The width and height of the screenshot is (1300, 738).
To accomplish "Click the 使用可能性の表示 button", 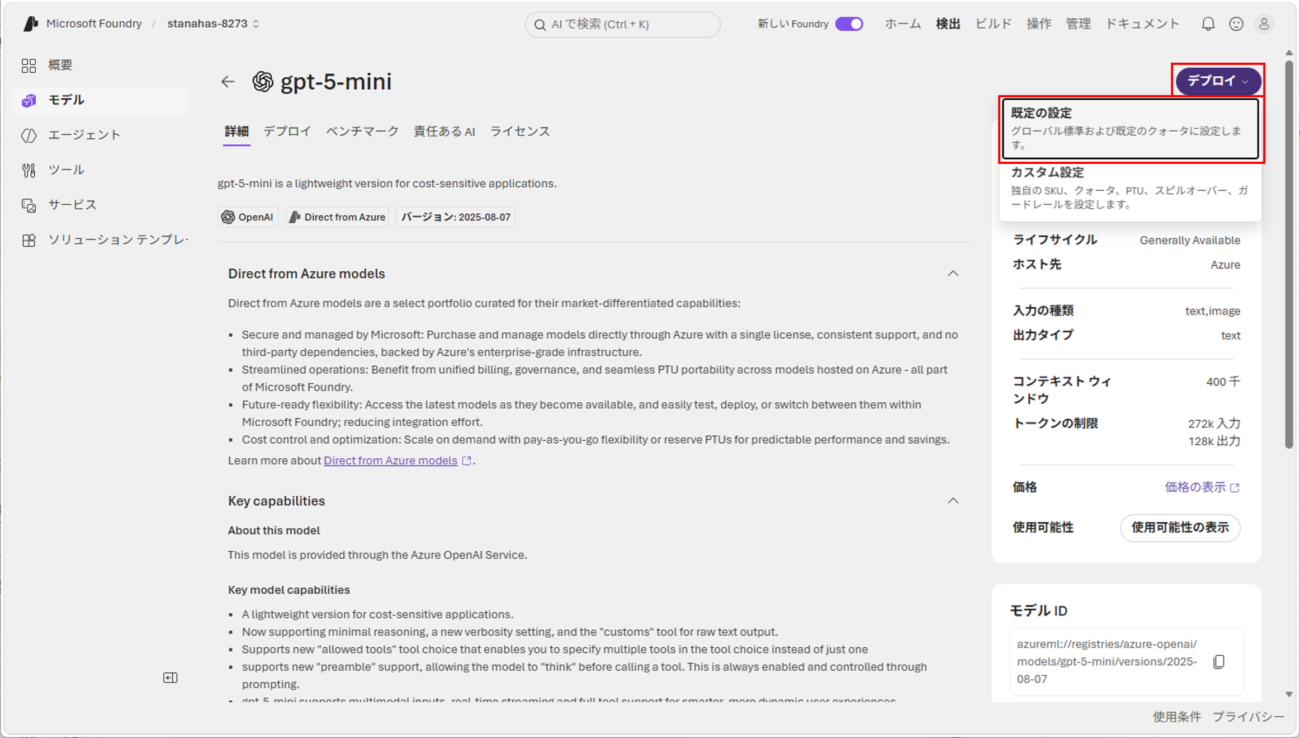I will click(x=1180, y=528).
